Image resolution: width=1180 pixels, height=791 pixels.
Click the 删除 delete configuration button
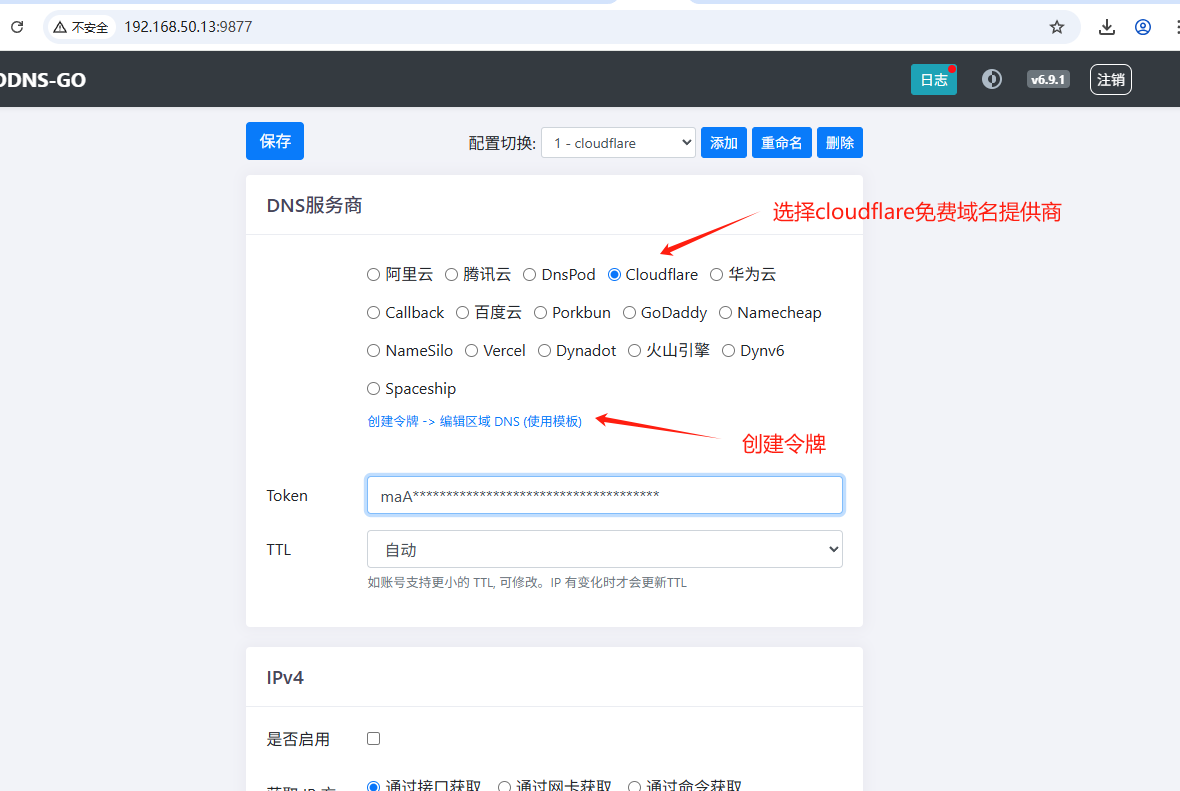pyautogui.click(x=839, y=142)
